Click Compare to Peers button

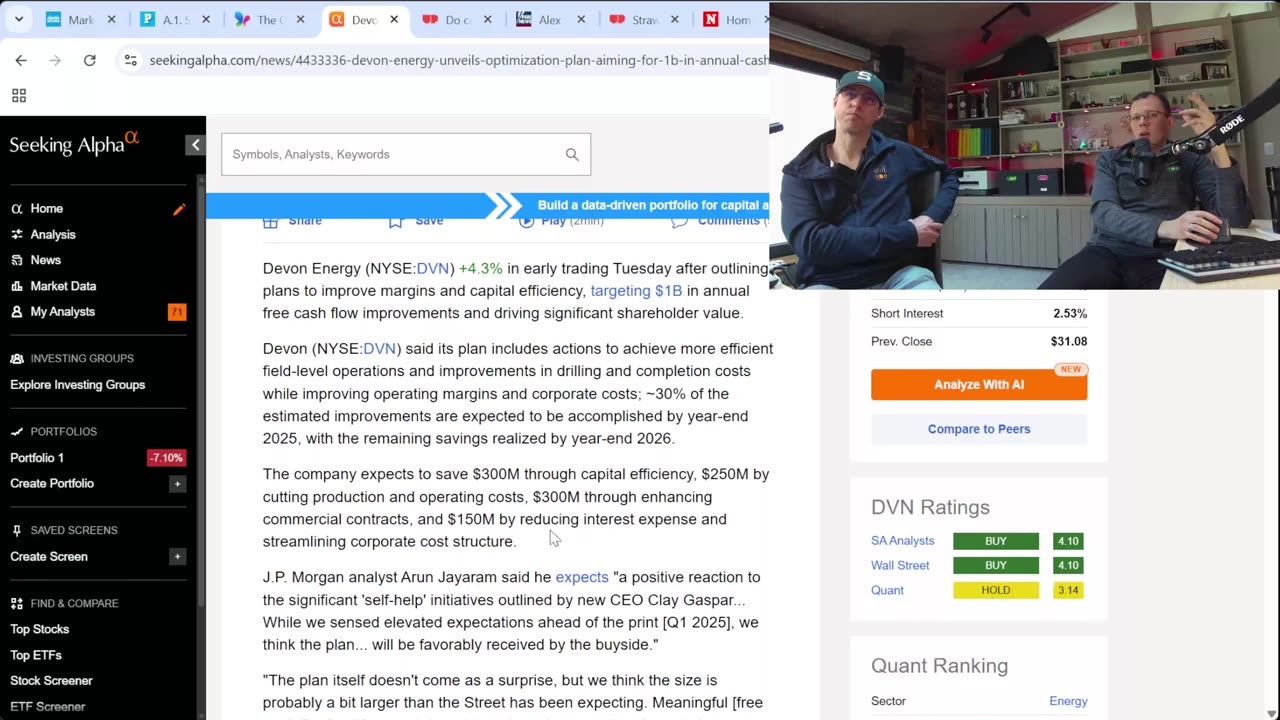click(979, 429)
